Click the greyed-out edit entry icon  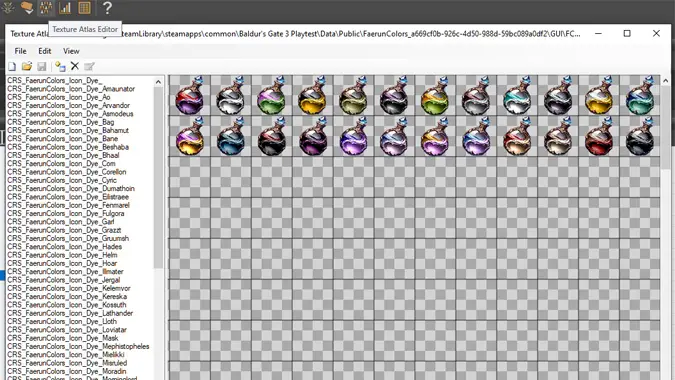pos(89,66)
